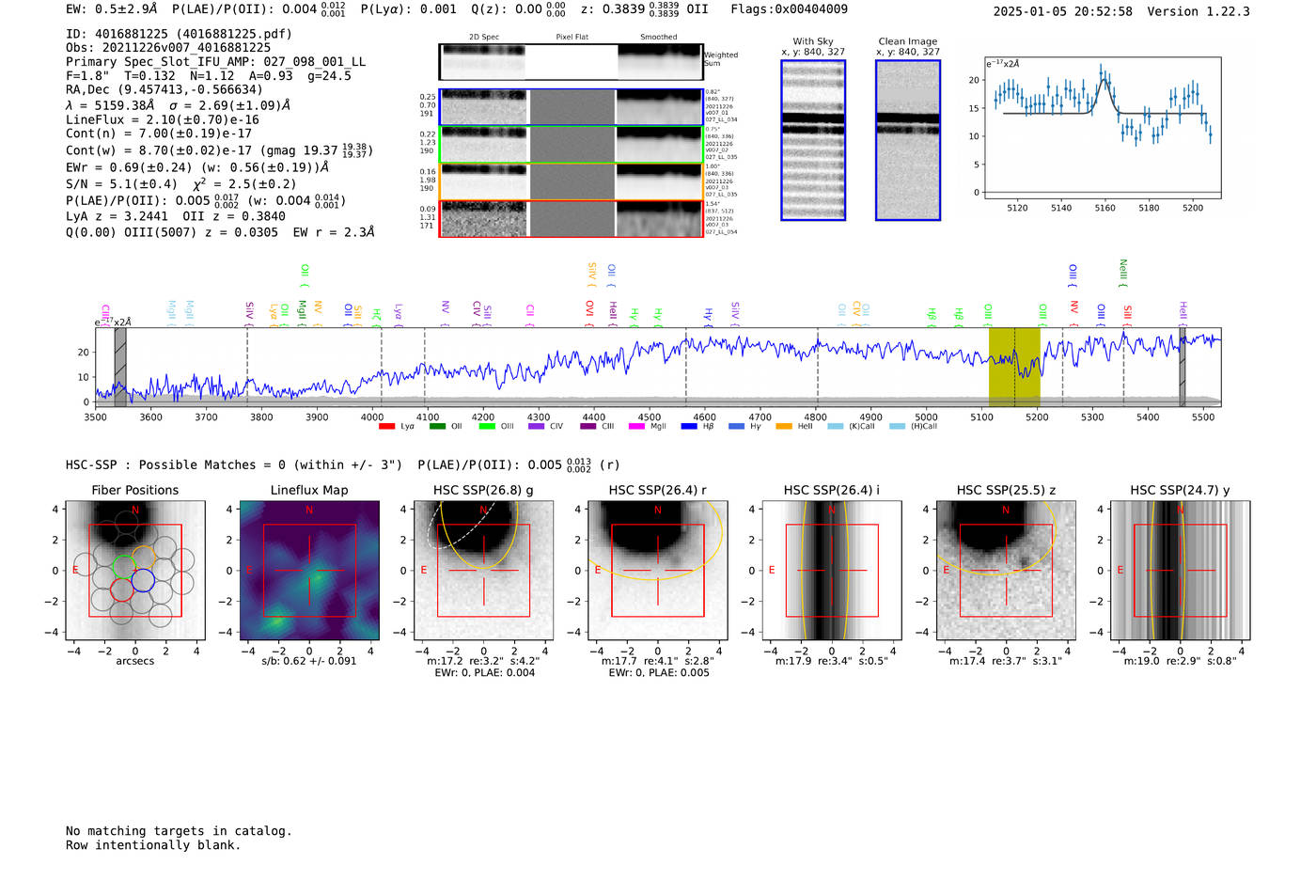
Task: Open the Lineflux Map panel
Action: [x=309, y=570]
